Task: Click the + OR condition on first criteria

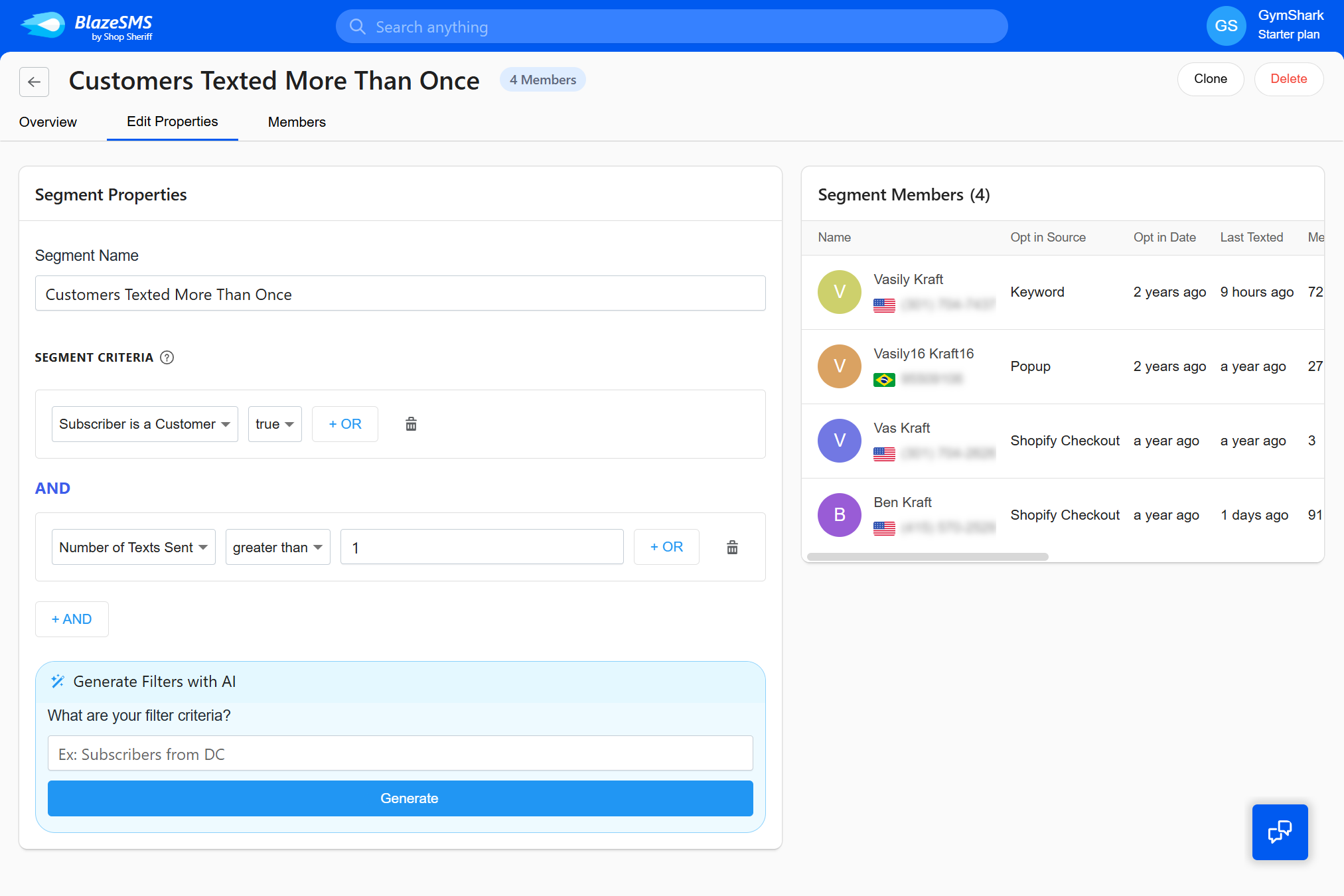Action: (x=345, y=424)
